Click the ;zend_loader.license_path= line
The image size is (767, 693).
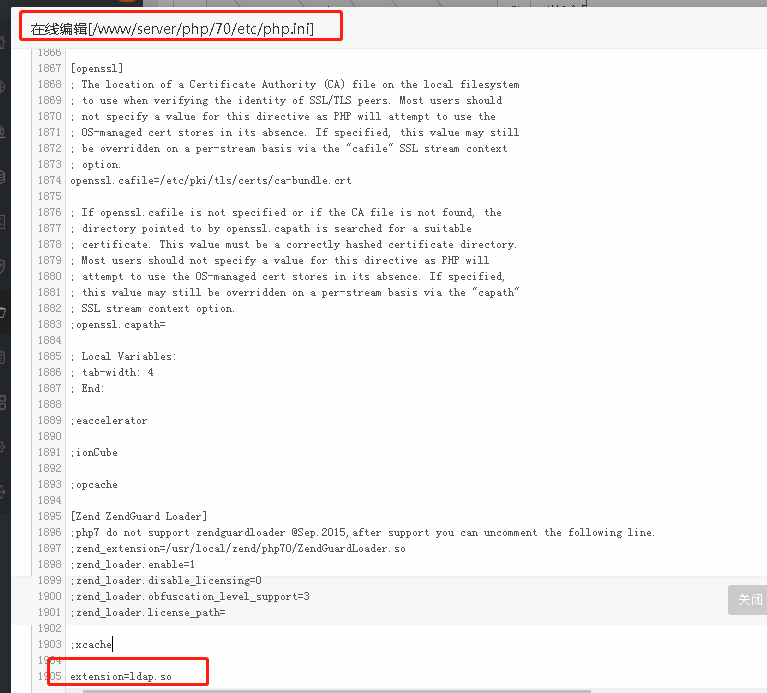(x=148, y=613)
